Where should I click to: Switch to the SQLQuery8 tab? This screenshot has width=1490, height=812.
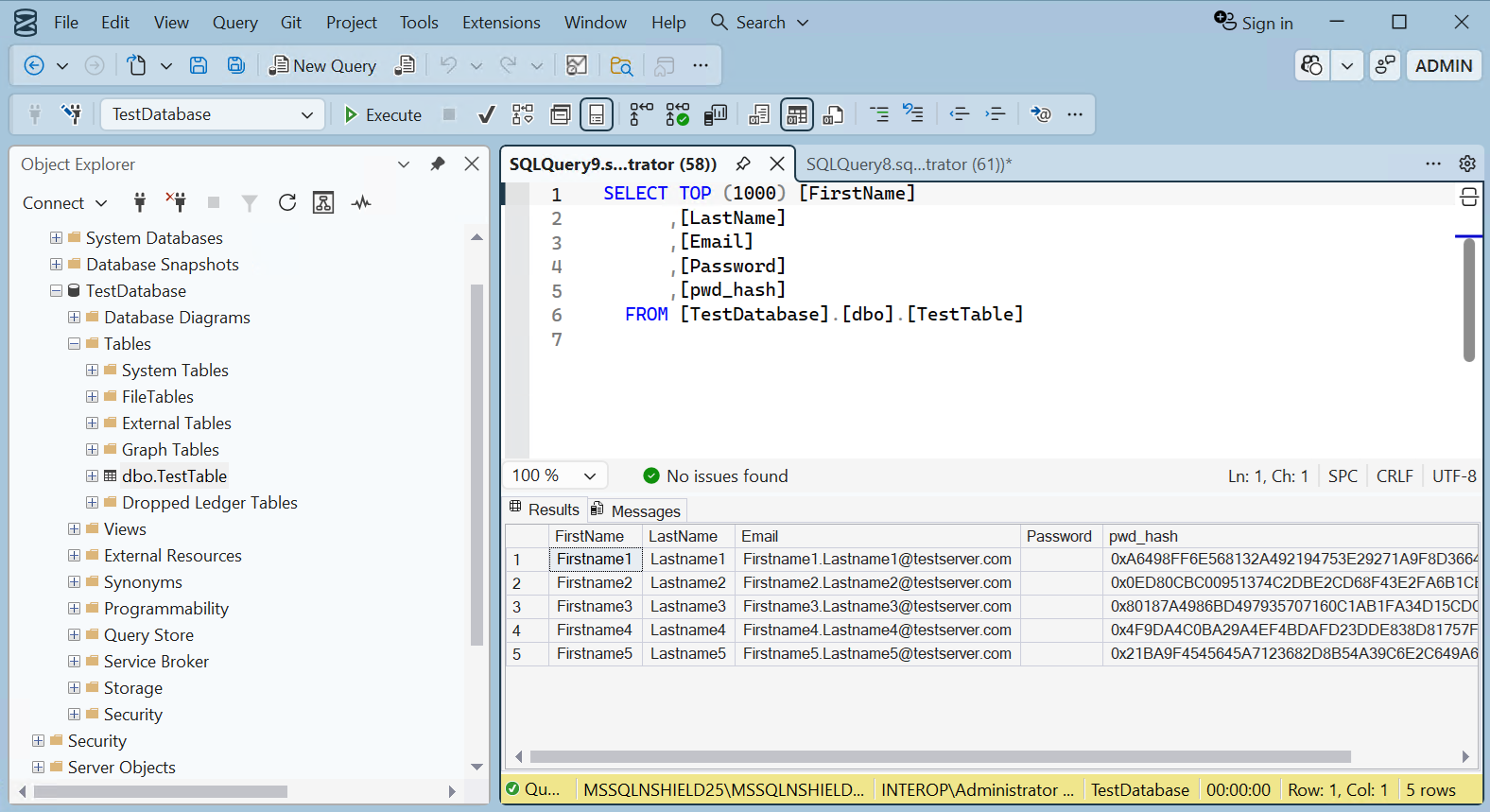pyautogui.click(x=909, y=164)
